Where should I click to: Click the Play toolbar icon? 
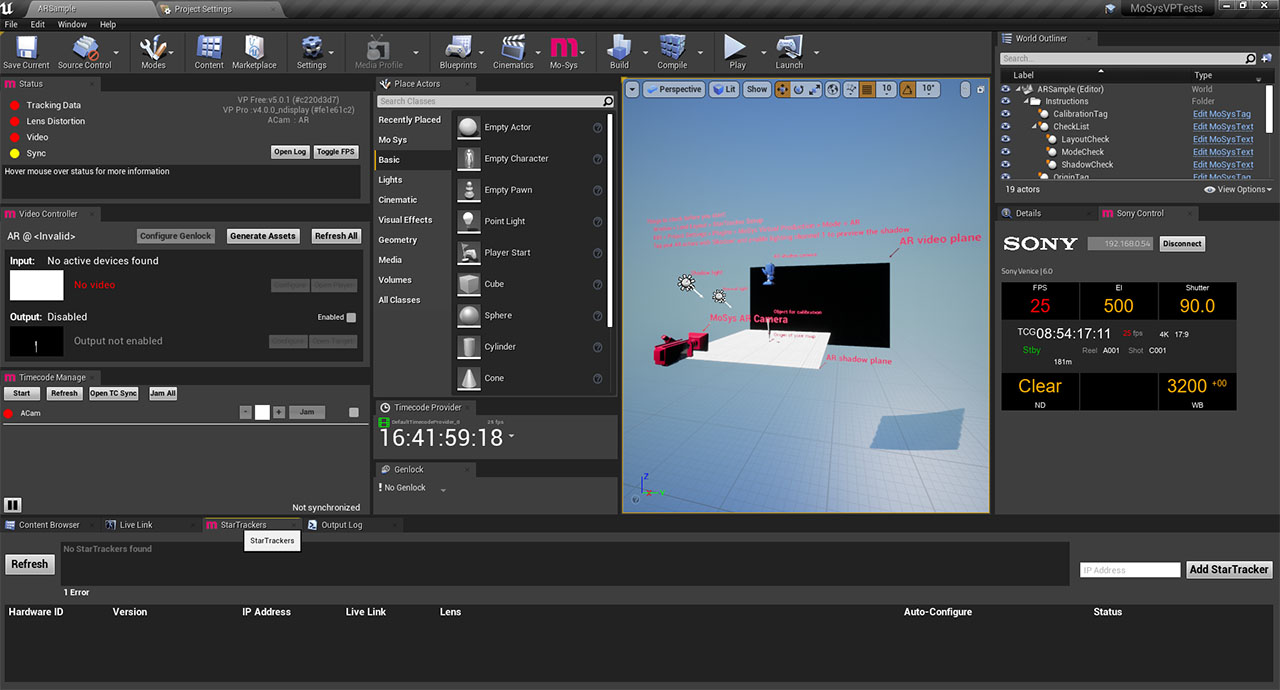[737, 52]
